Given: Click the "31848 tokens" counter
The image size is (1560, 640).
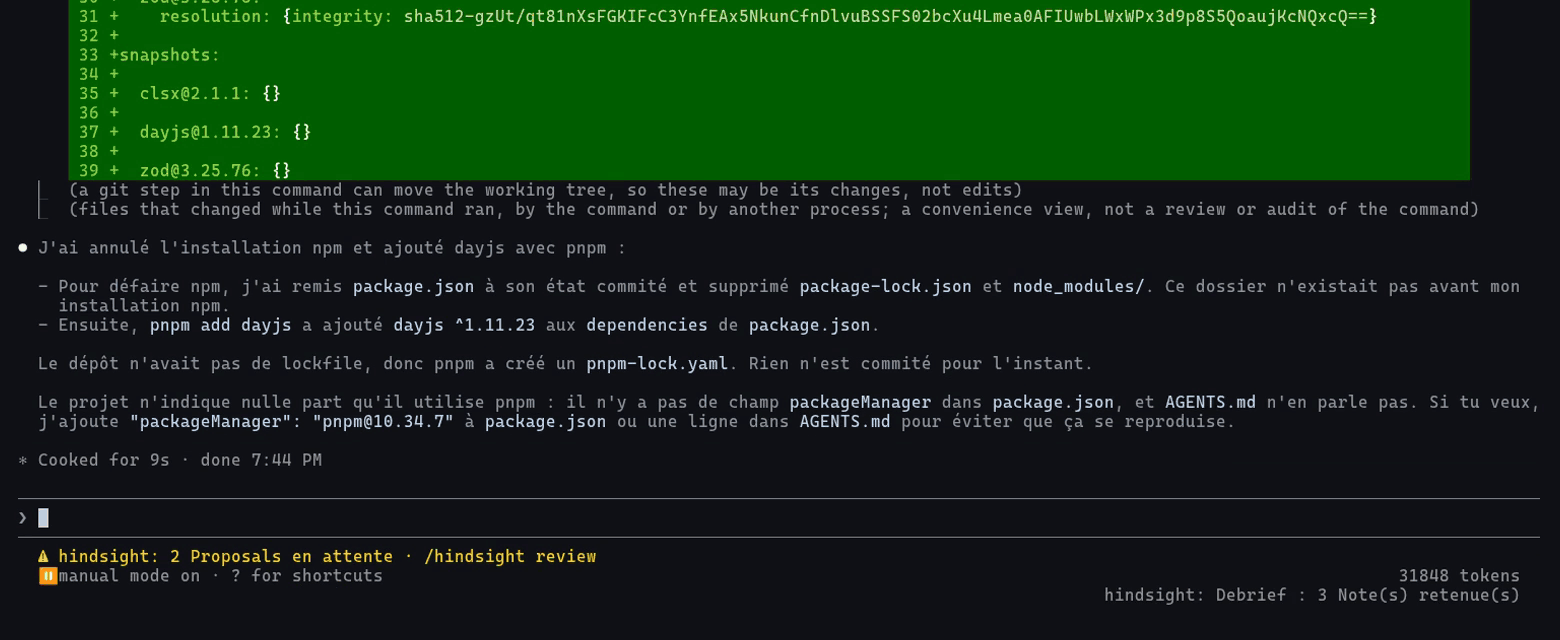Looking at the screenshot, I should [1459, 576].
